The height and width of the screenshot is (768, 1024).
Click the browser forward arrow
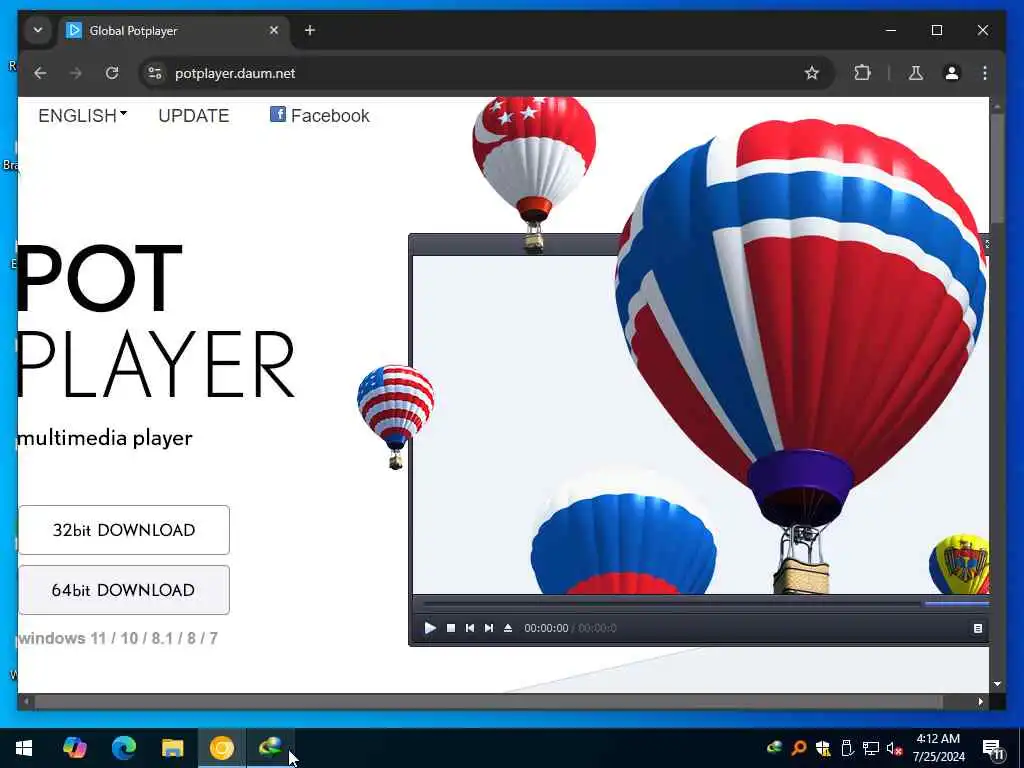click(76, 73)
